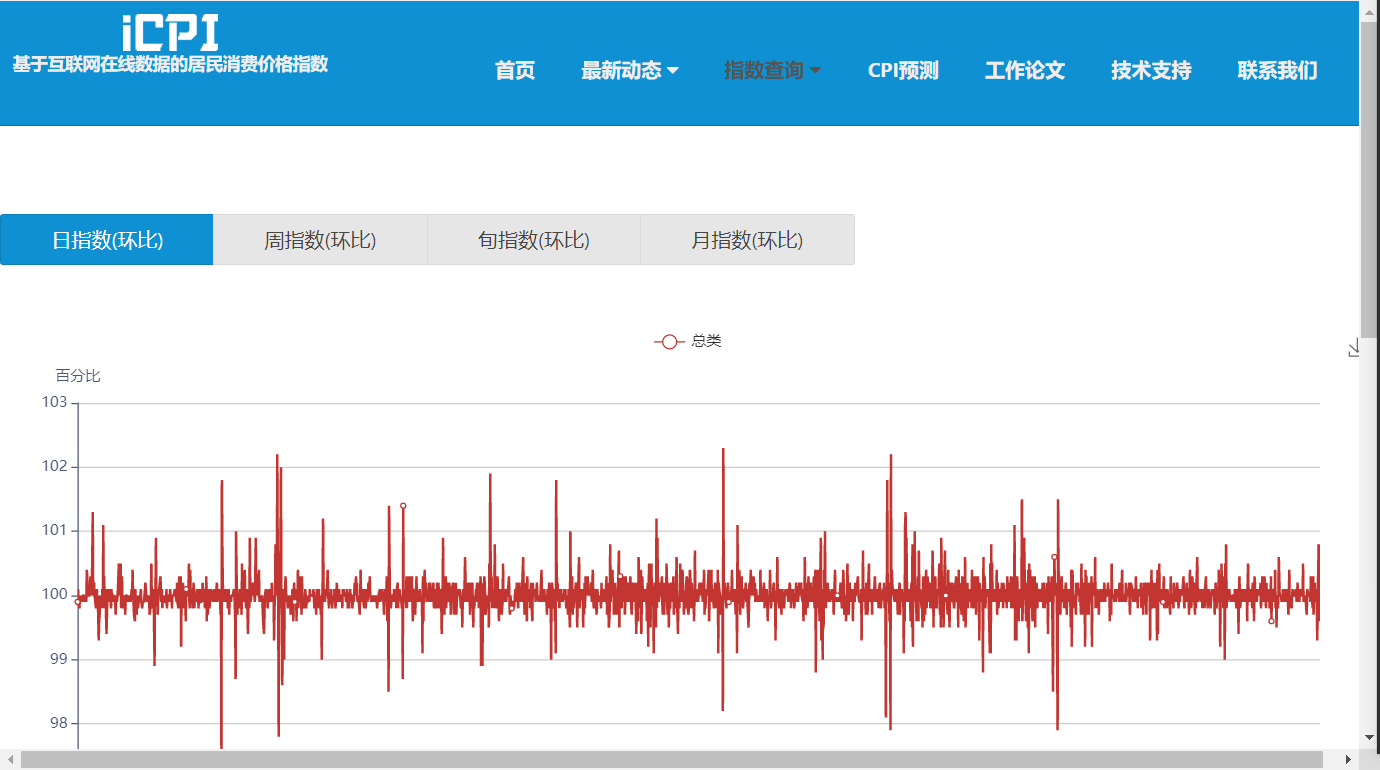The image size is (1380, 770).
Task: Switch to the 周指数(环比) tab
Action: point(320,240)
